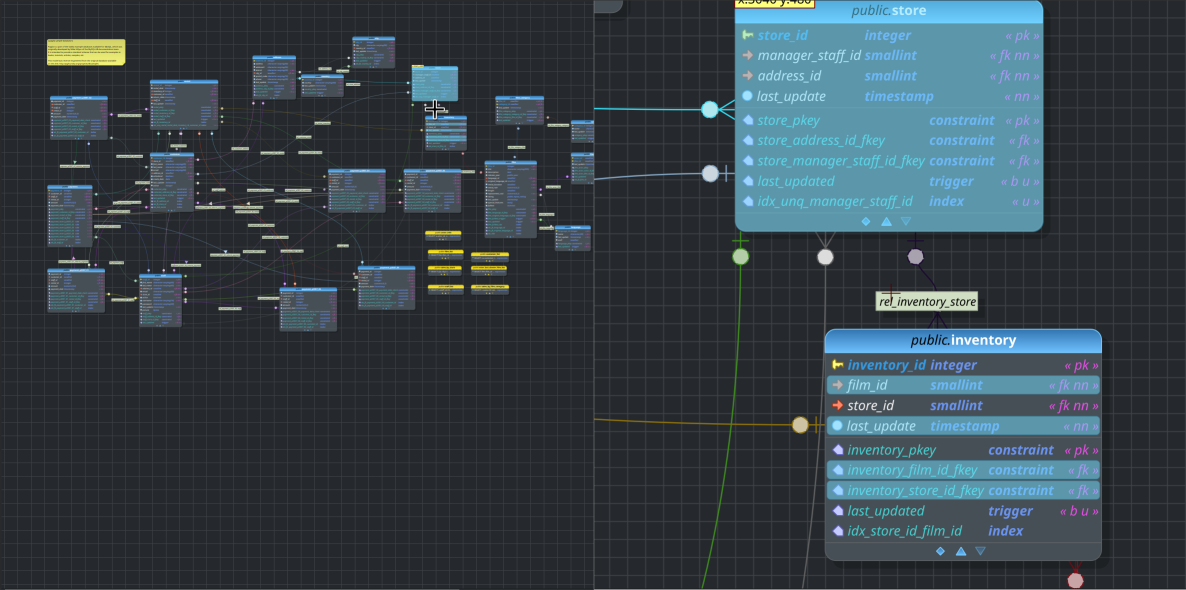Click the cyan relationship circle left of store
Screen dimensions: 1186x590
(x=710, y=109)
